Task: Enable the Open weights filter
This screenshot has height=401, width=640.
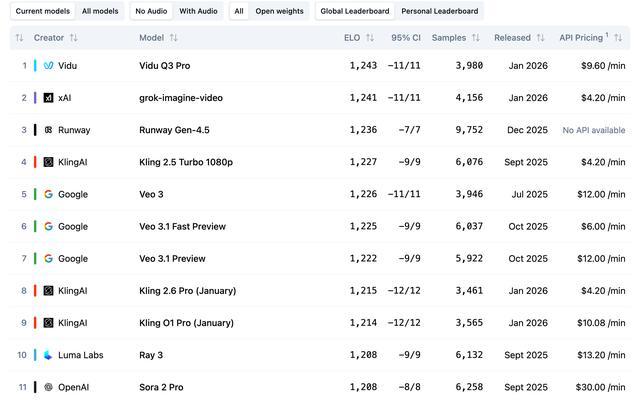Action: [279, 11]
